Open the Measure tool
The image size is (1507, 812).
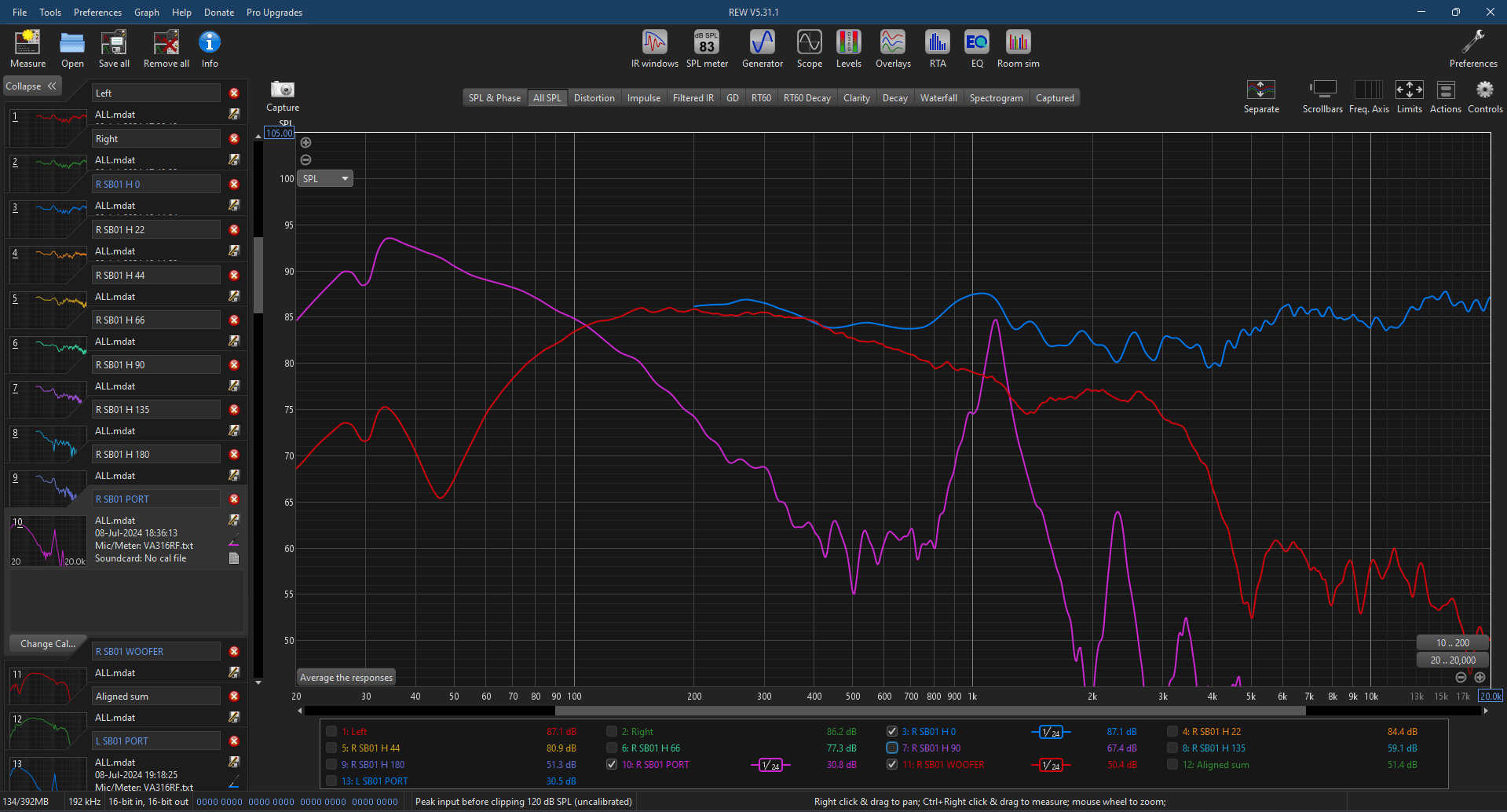27,49
